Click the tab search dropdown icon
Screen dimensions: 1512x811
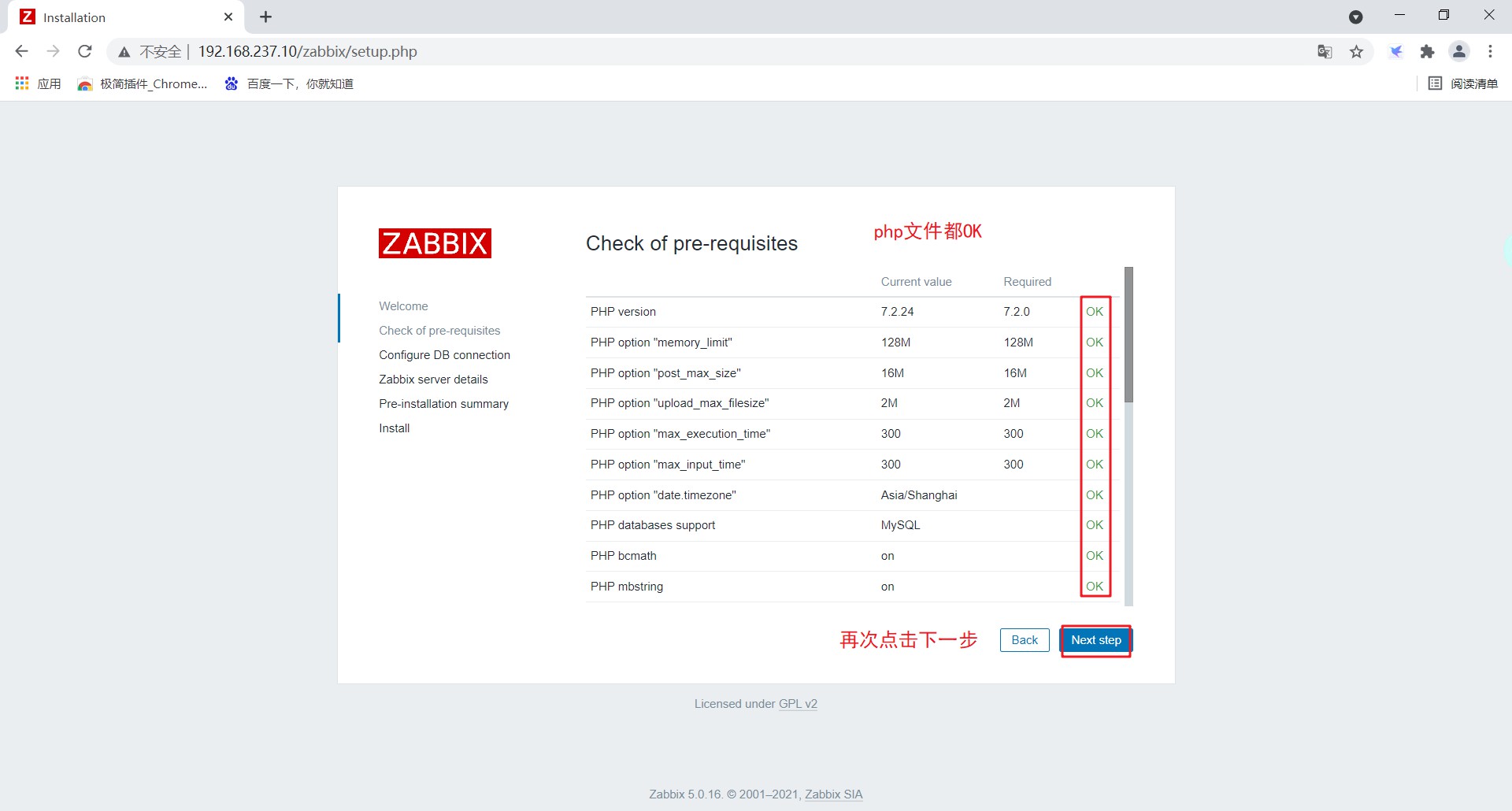1355,17
